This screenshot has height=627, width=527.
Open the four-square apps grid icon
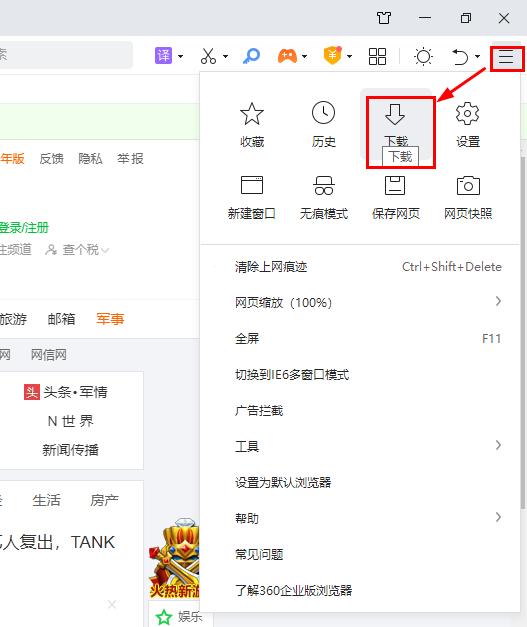pyautogui.click(x=377, y=56)
